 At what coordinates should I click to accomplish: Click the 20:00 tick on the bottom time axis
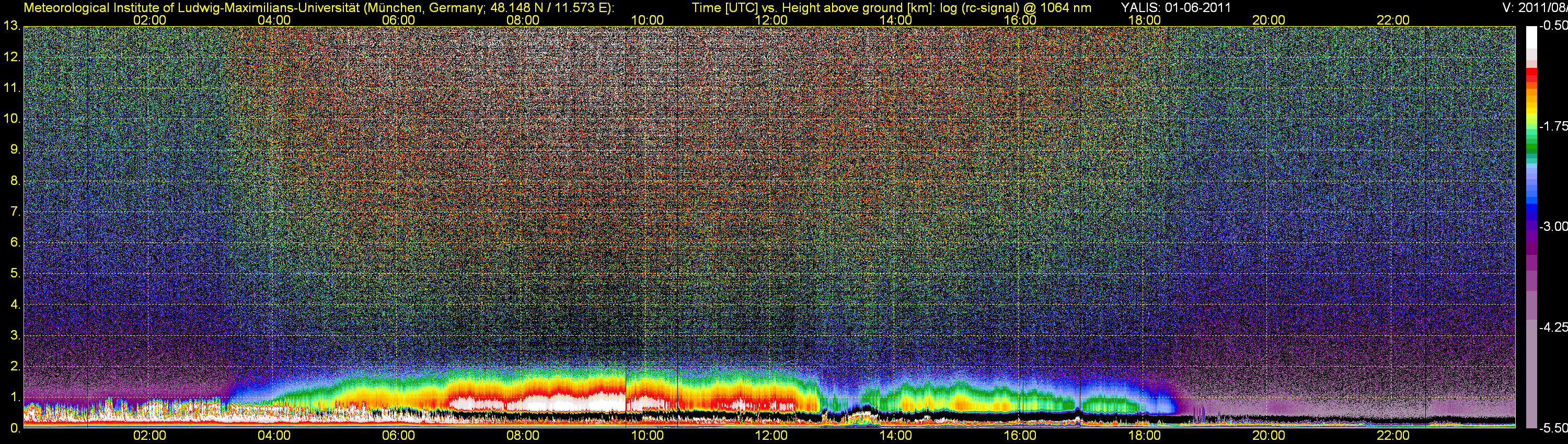[1269, 436]
